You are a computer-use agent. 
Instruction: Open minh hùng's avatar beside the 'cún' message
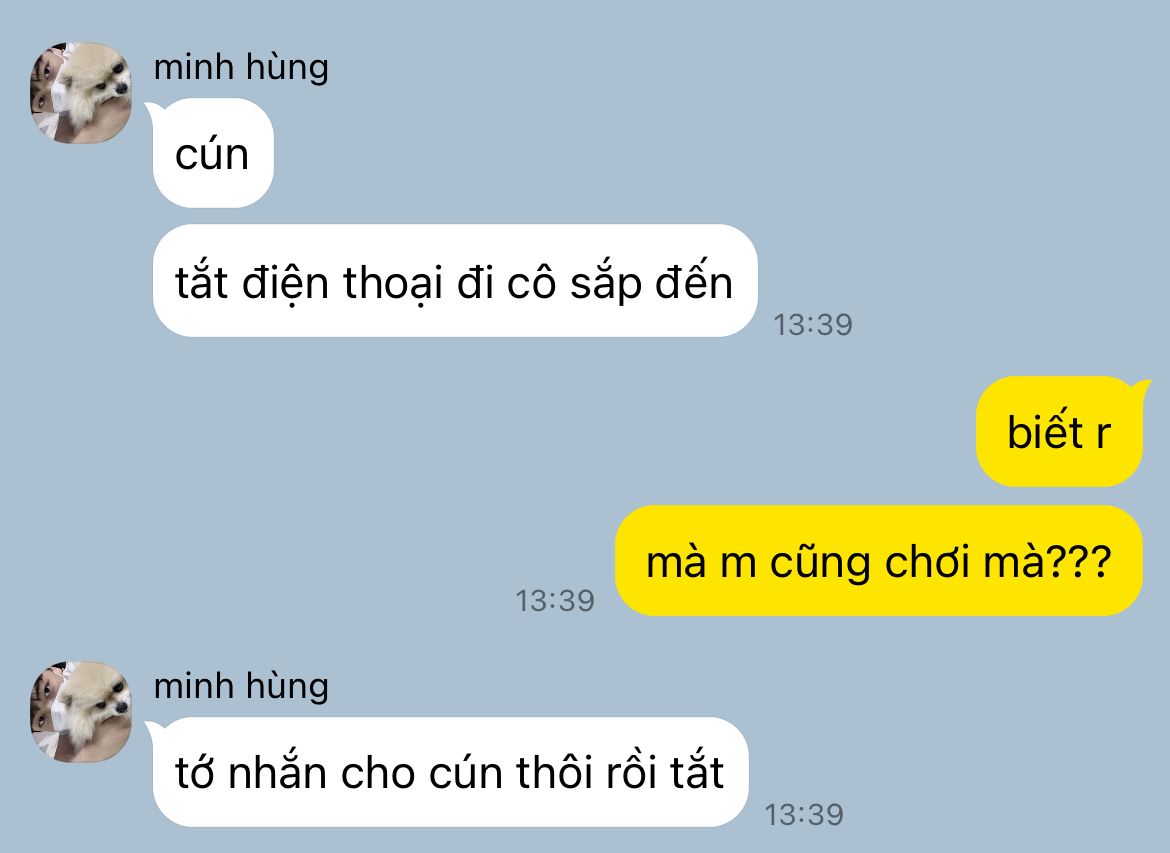(x=81, y=93)
